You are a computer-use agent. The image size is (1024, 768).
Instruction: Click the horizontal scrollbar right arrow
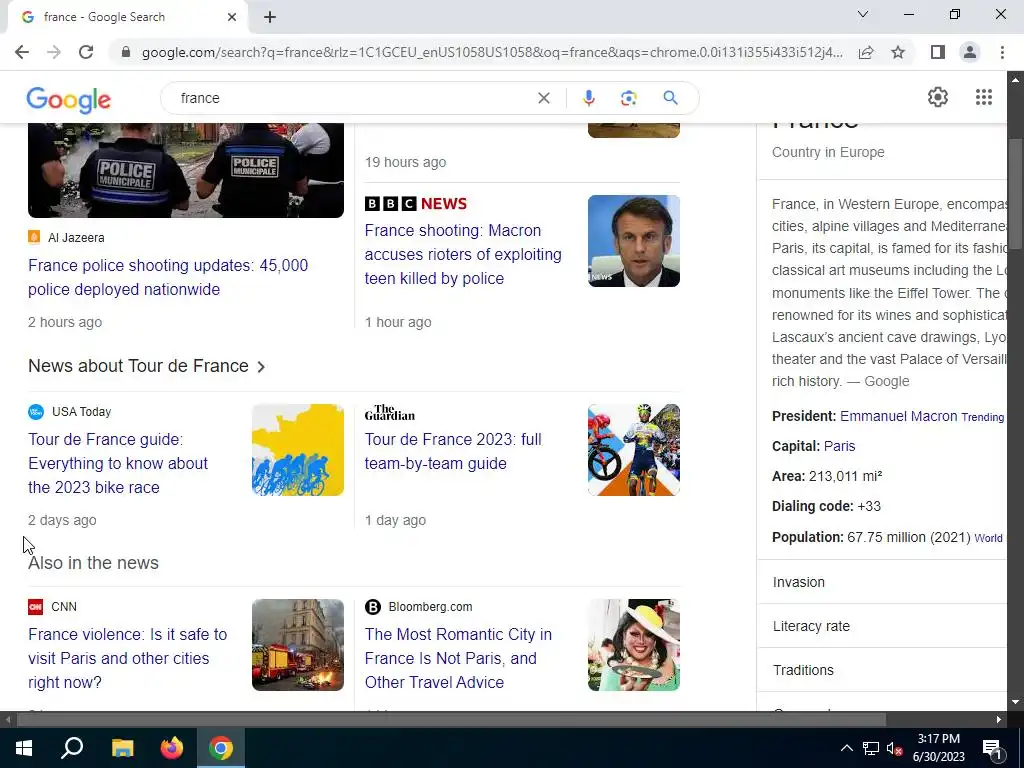999,720
